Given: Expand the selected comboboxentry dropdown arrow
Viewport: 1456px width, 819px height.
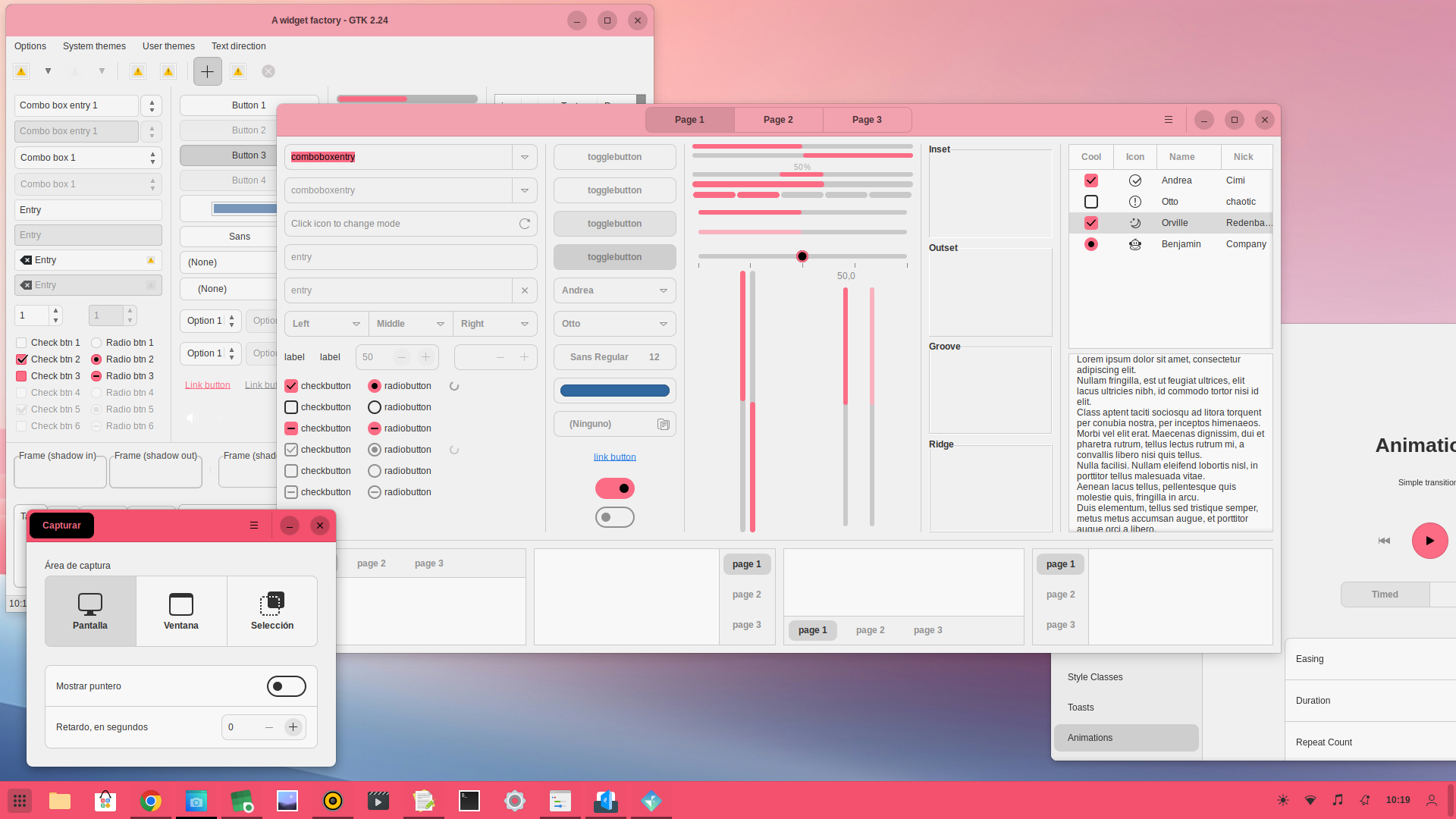Looking at the screenshot, I should pos(525,157).
